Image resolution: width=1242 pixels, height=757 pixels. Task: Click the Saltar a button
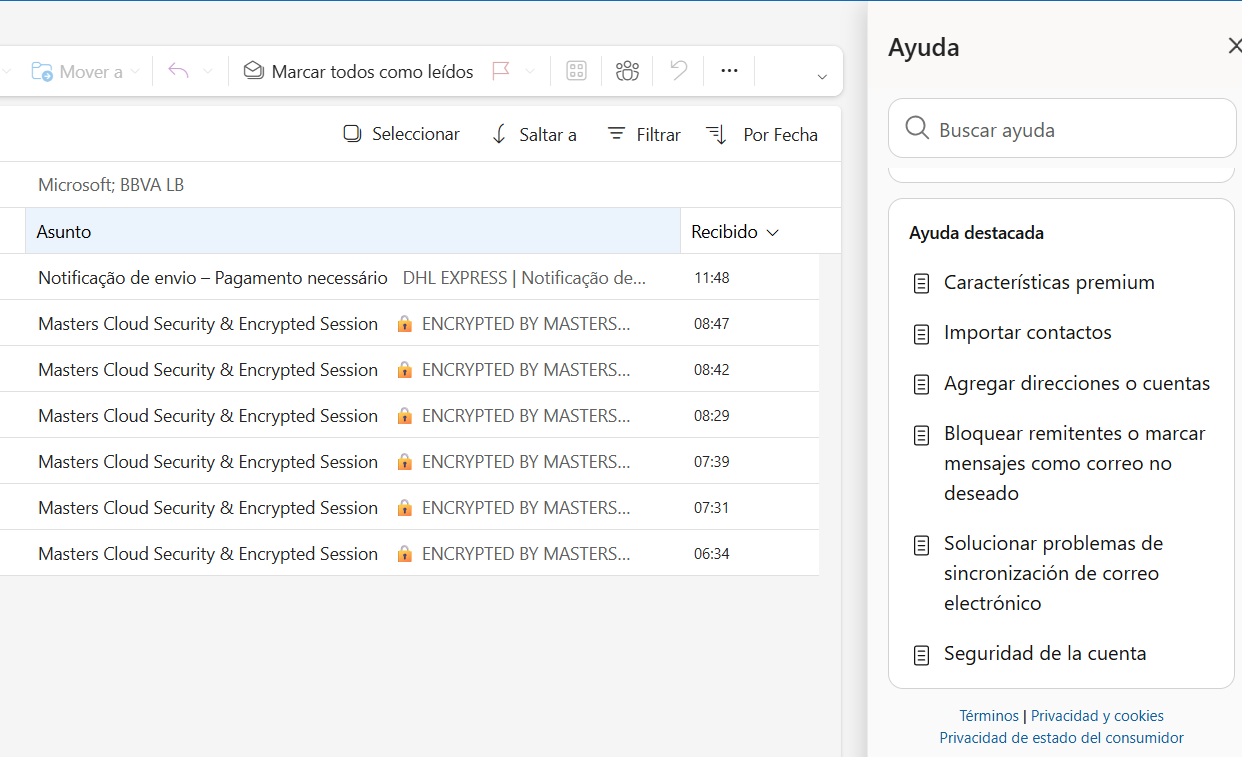coord(534,134)
